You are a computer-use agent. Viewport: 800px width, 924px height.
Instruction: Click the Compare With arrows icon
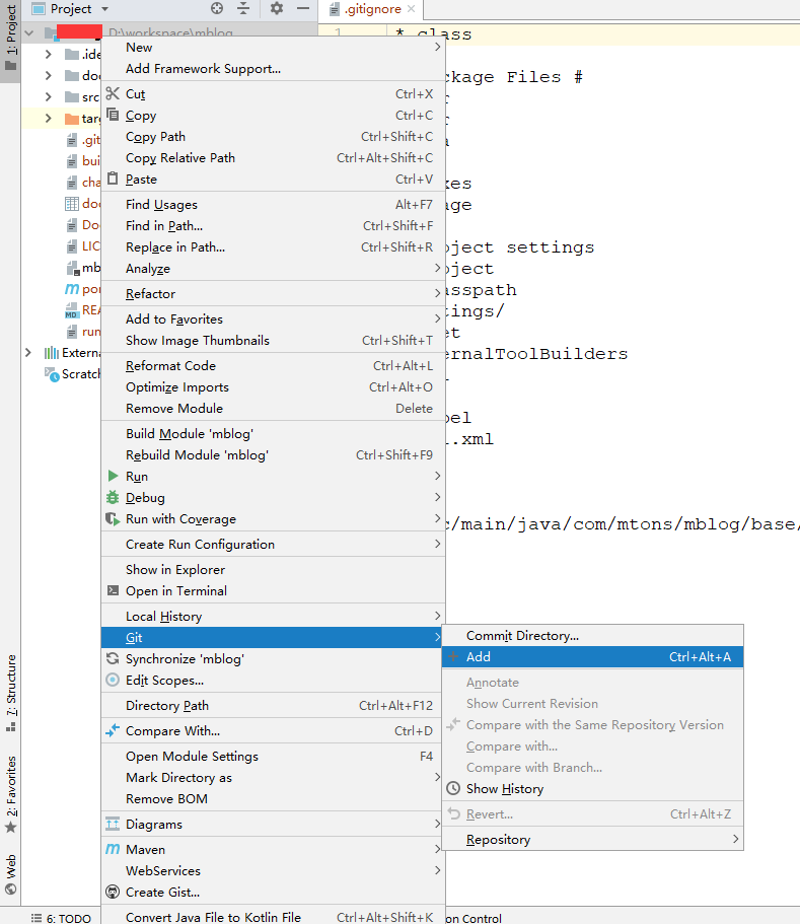pyautogui.click(x=113, y=731)
